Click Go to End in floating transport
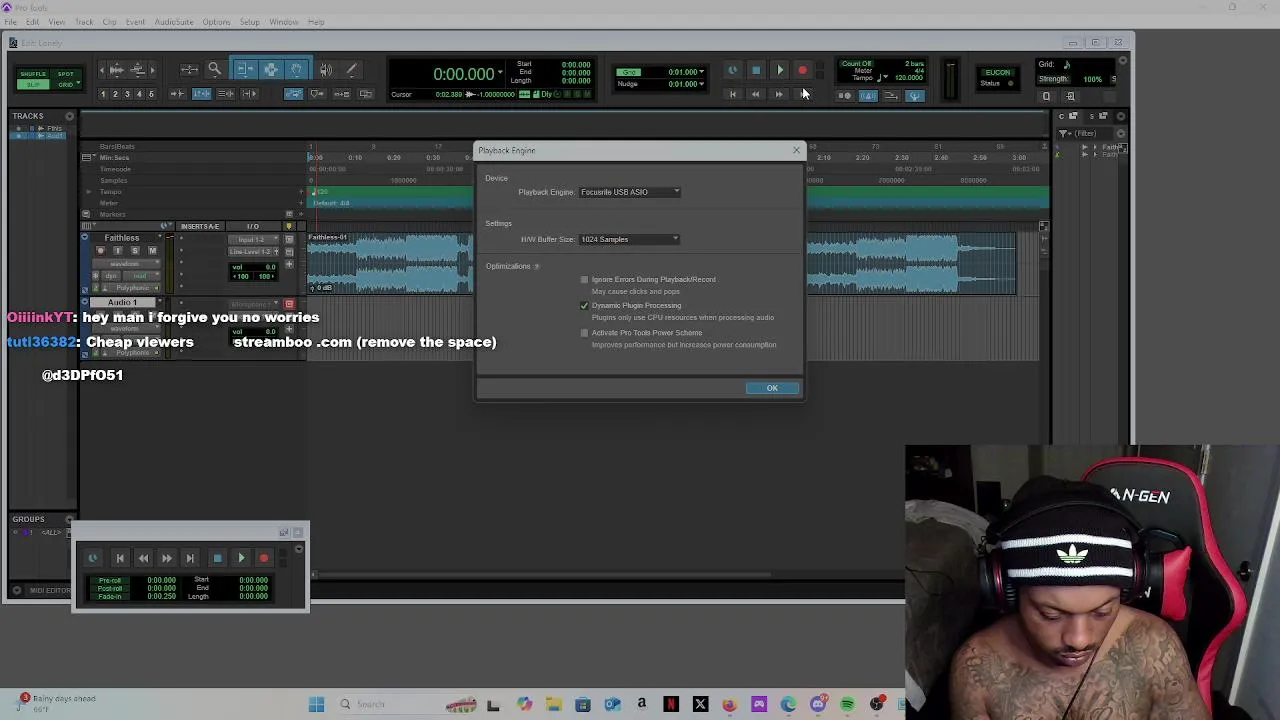The height and width of the screenshot is (720, 1280). 190,559
